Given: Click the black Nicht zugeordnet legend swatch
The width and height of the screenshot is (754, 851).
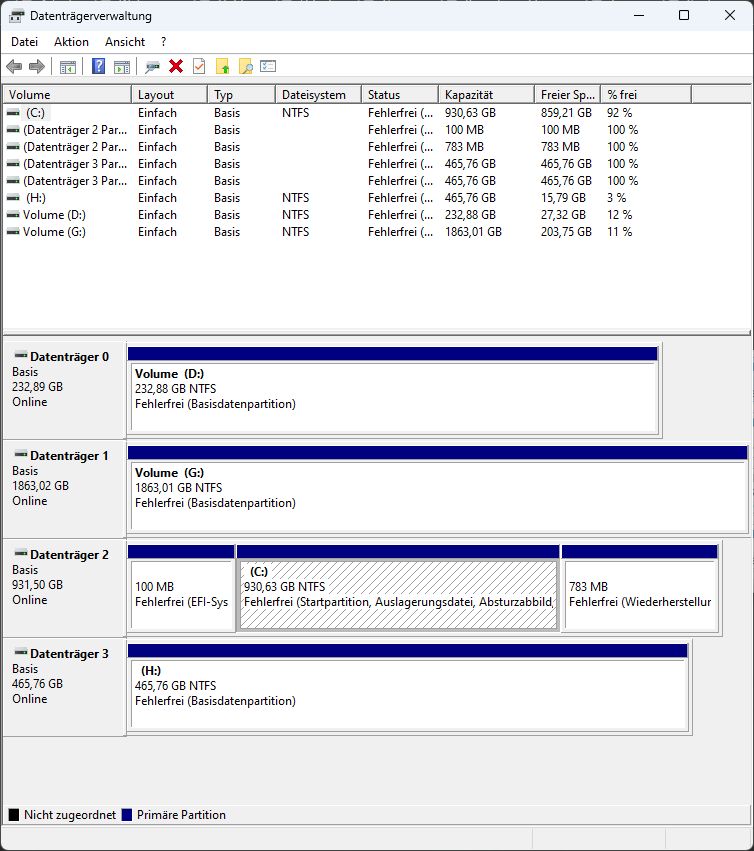Looking at the screenshot, I should 14,815.
